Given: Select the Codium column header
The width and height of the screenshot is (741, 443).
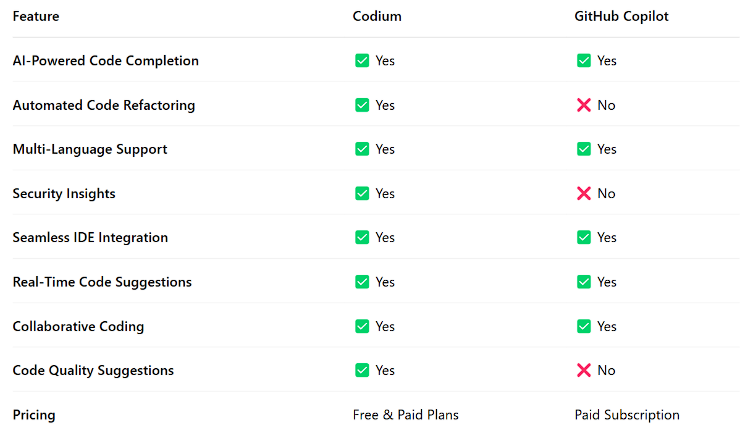Looking at the screenshot, I should coord(377,16).
